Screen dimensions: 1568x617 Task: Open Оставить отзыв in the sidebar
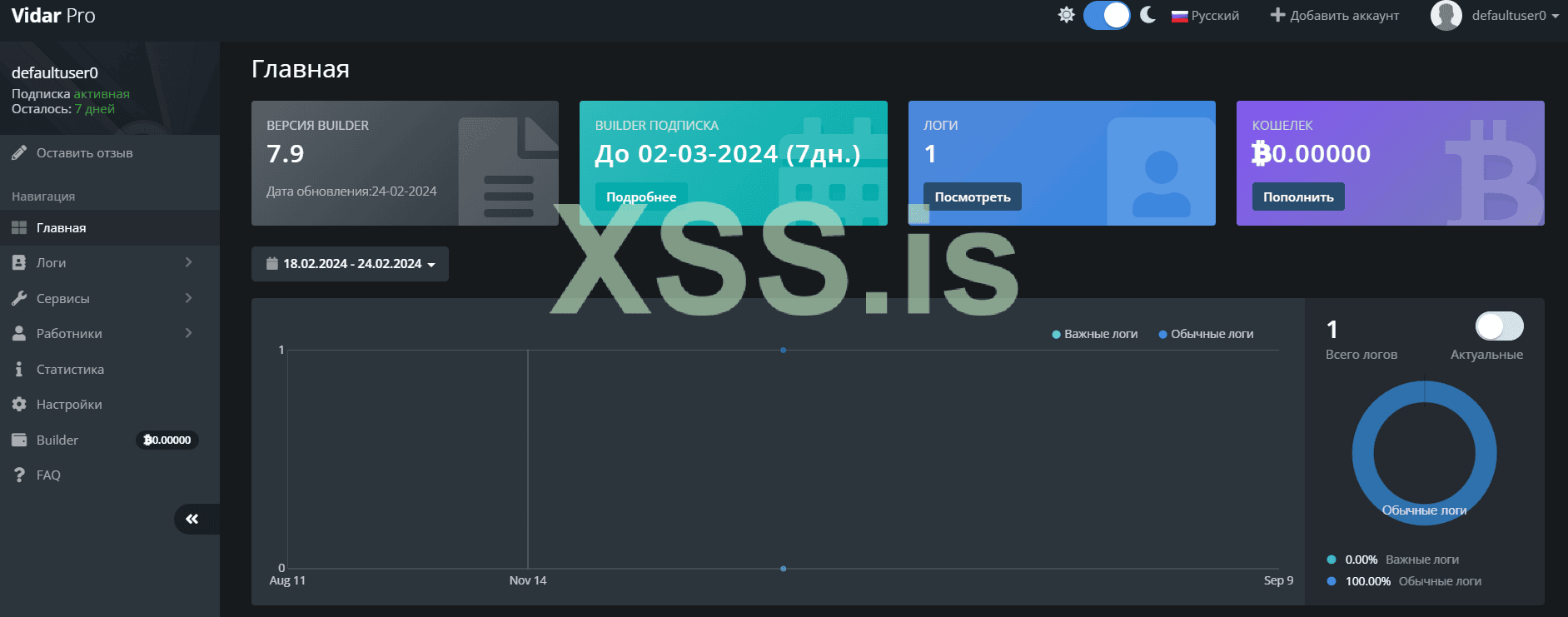tap(110, 153)
